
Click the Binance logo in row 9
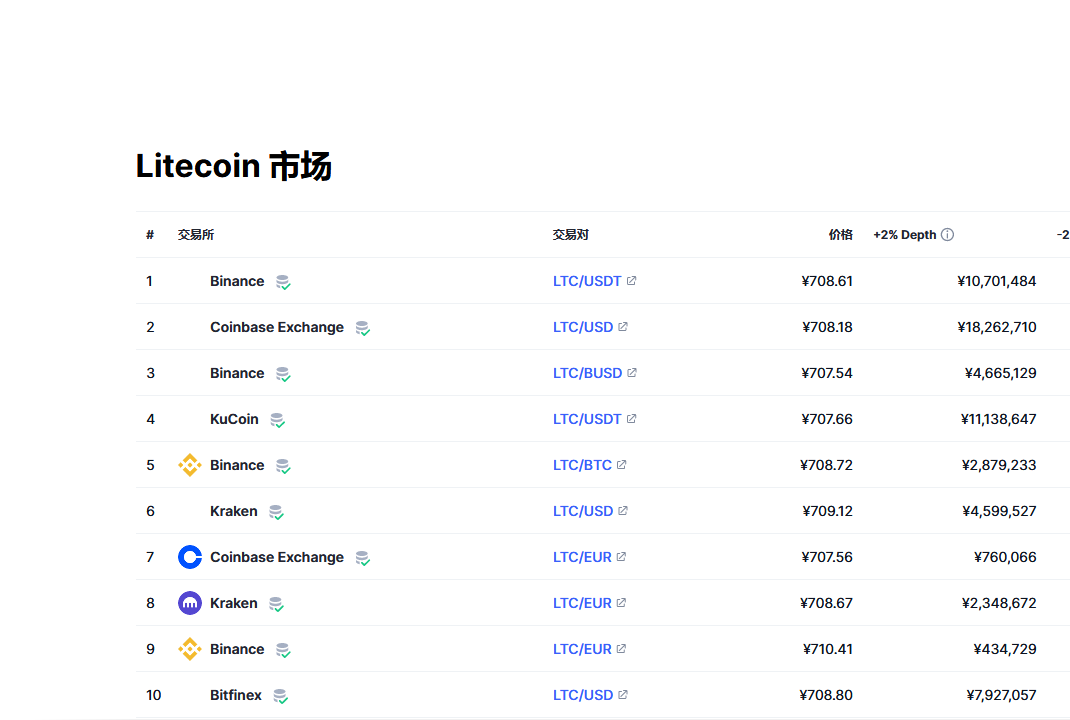(x=190, y=649)
